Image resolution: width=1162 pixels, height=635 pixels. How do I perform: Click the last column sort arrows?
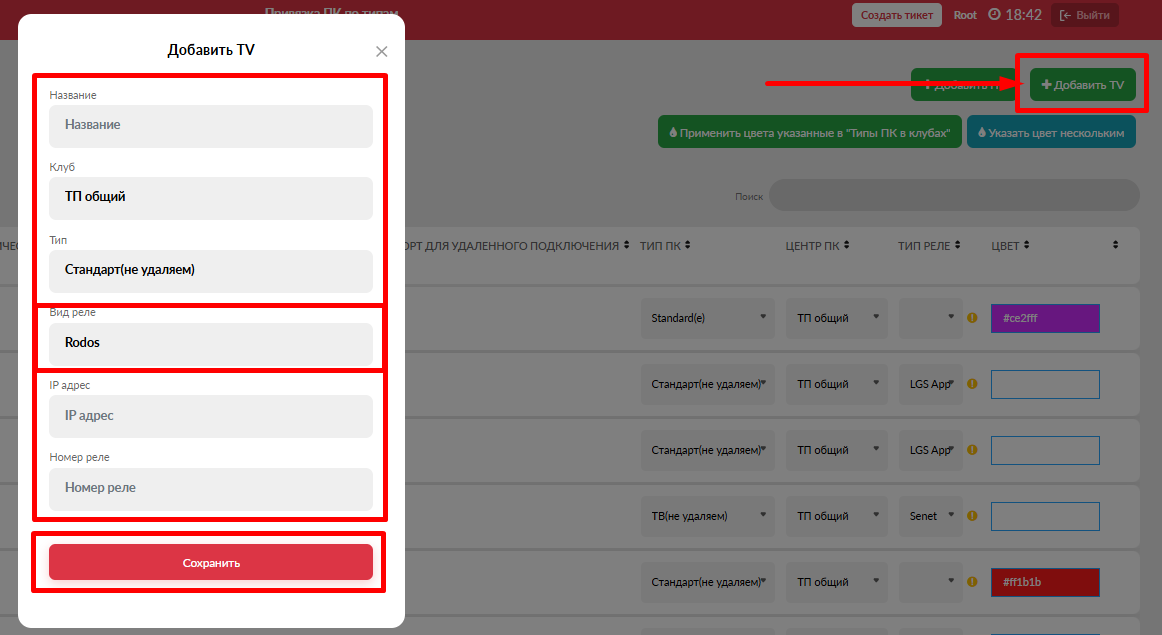click(x=1115, y=245)
